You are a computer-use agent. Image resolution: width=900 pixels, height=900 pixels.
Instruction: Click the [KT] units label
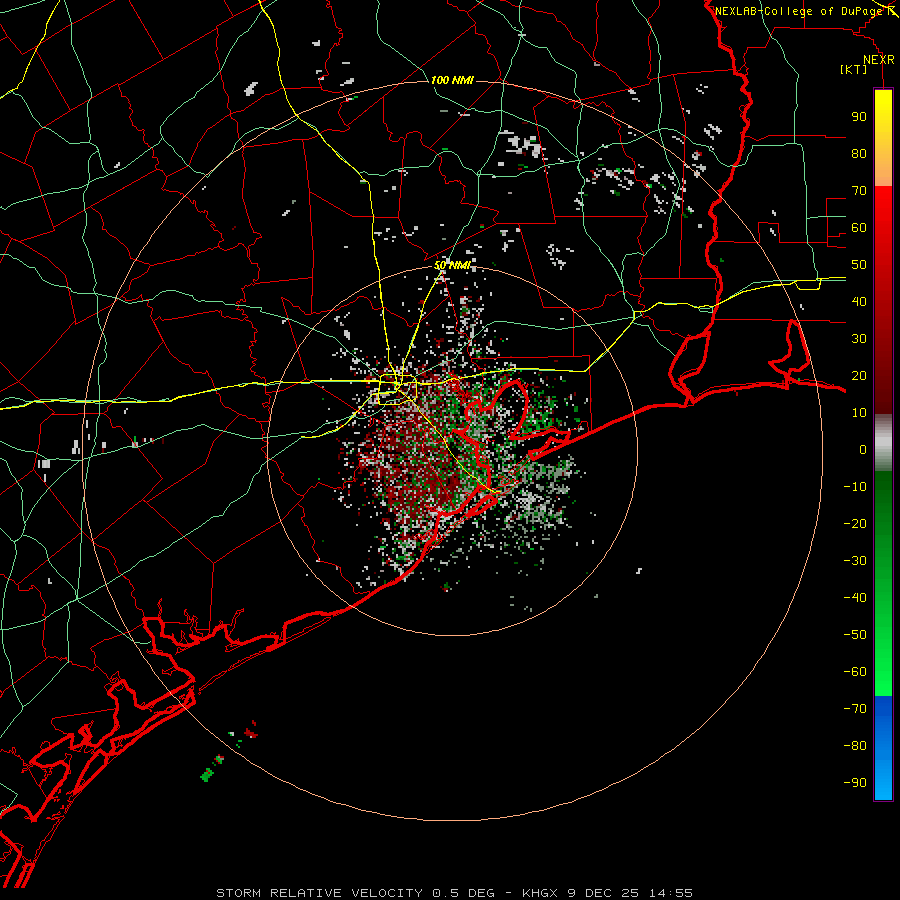(x=853, y=69)
